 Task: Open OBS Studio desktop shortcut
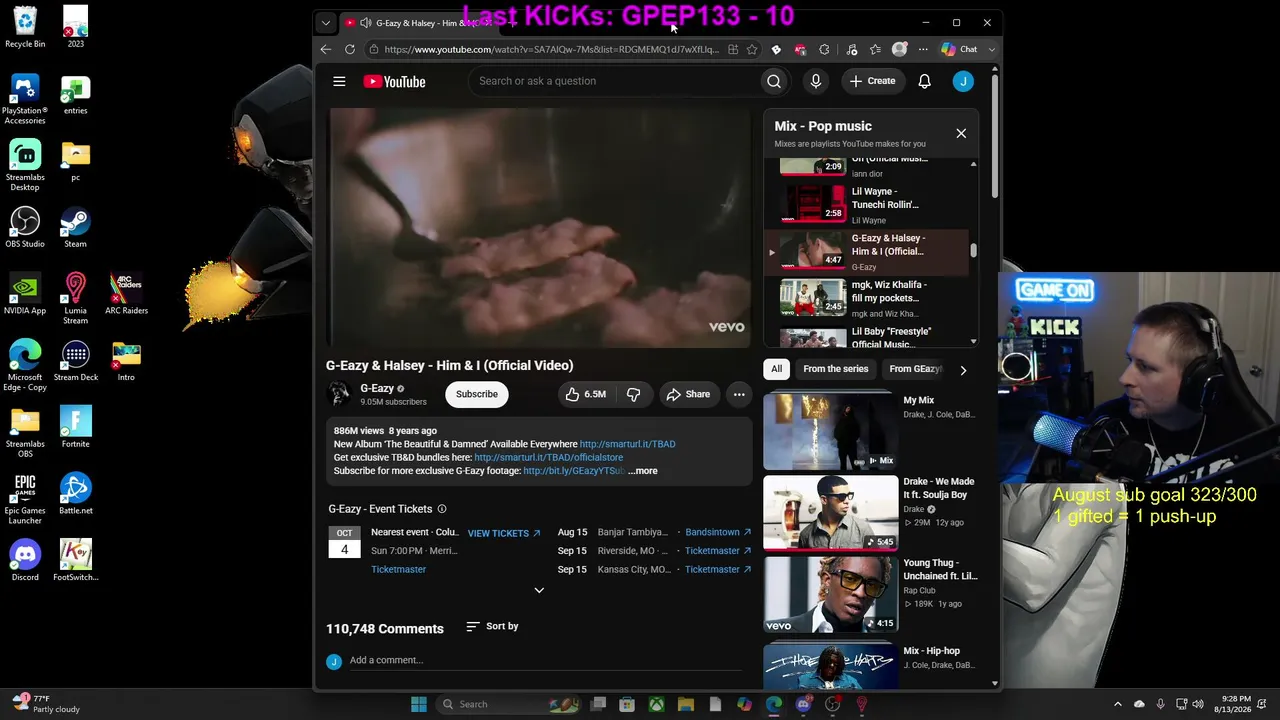pyautogui.click(x=25, y=227)
